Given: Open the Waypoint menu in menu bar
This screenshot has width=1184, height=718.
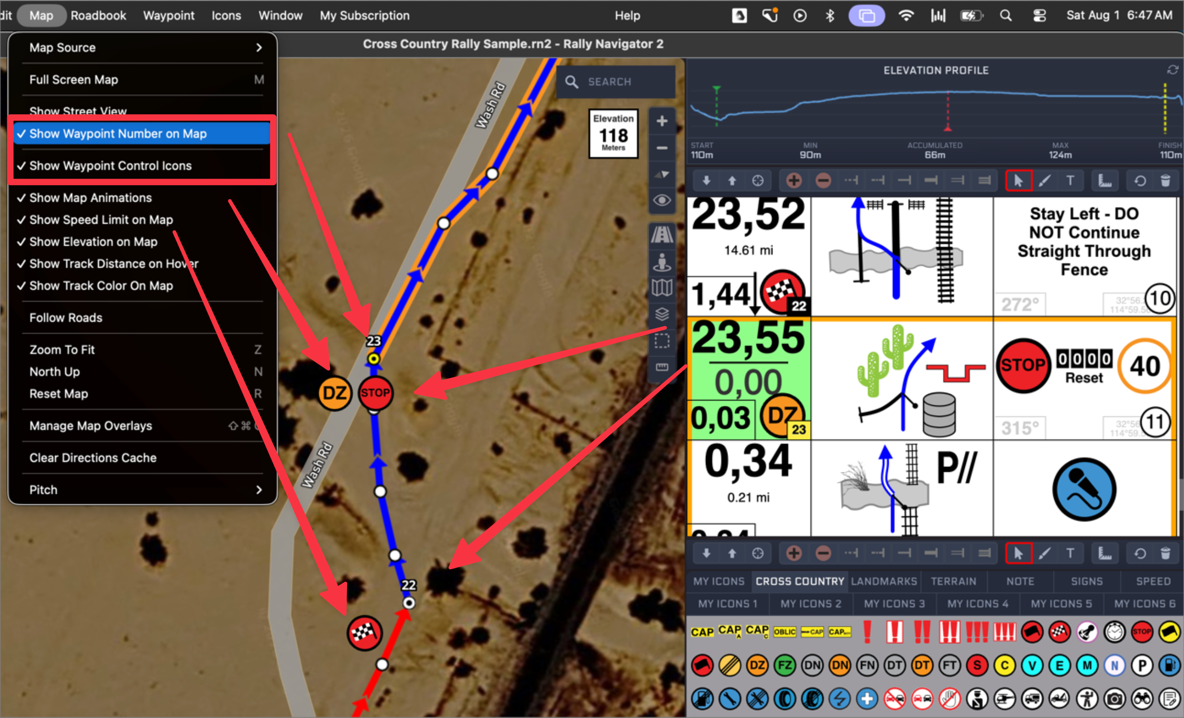Looking at the screenshot, I should pyautogui.click(x=168, y=15).
